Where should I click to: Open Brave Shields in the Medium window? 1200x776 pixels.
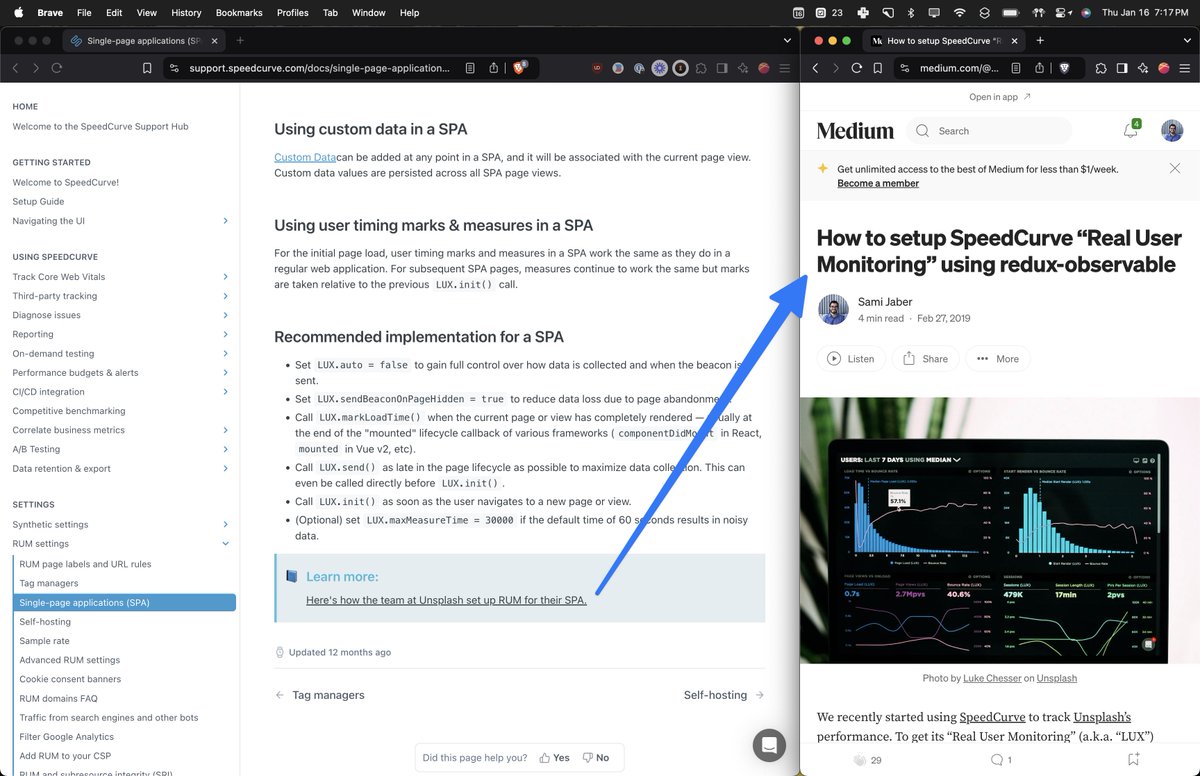[x=1064, y=68]
